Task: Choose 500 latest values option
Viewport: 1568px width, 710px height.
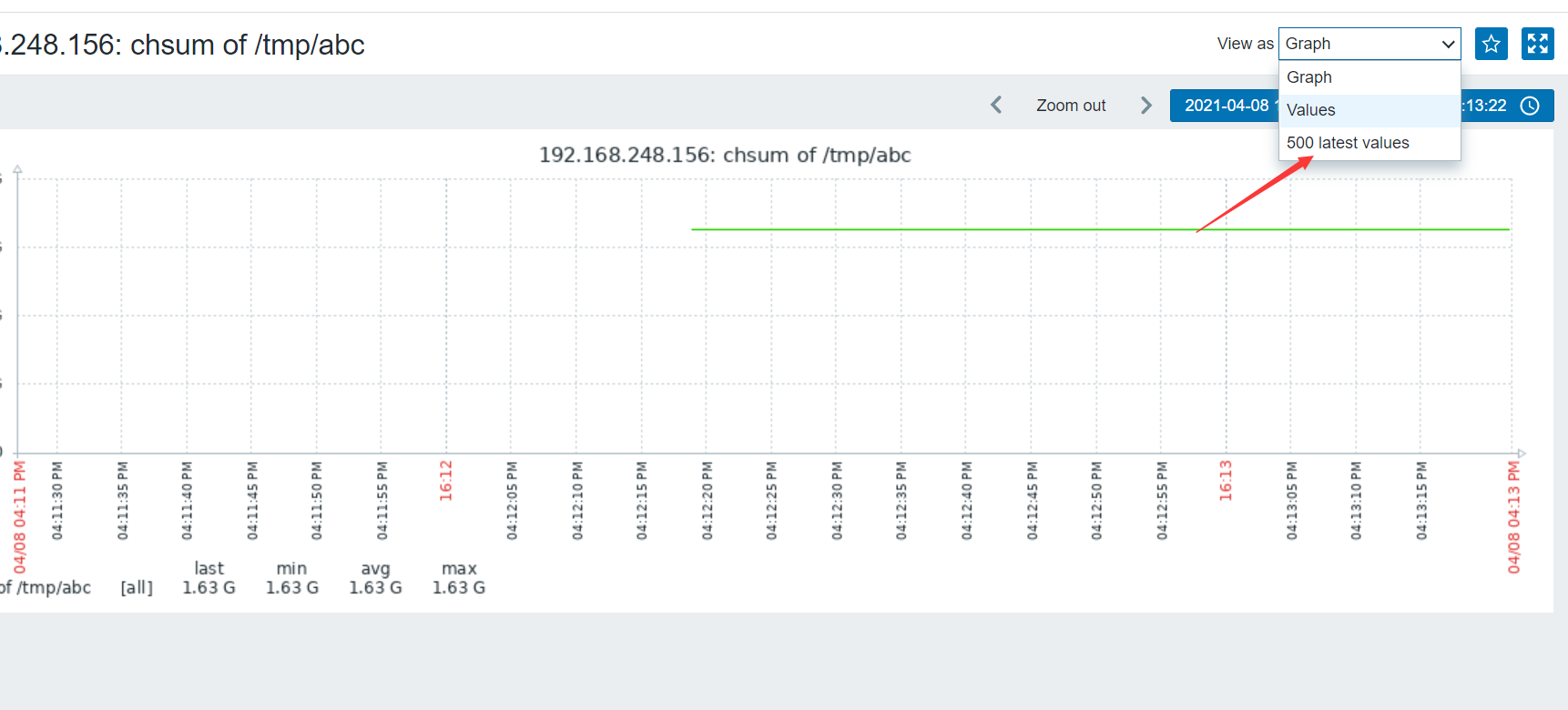Action: (x=1369, y=143)
